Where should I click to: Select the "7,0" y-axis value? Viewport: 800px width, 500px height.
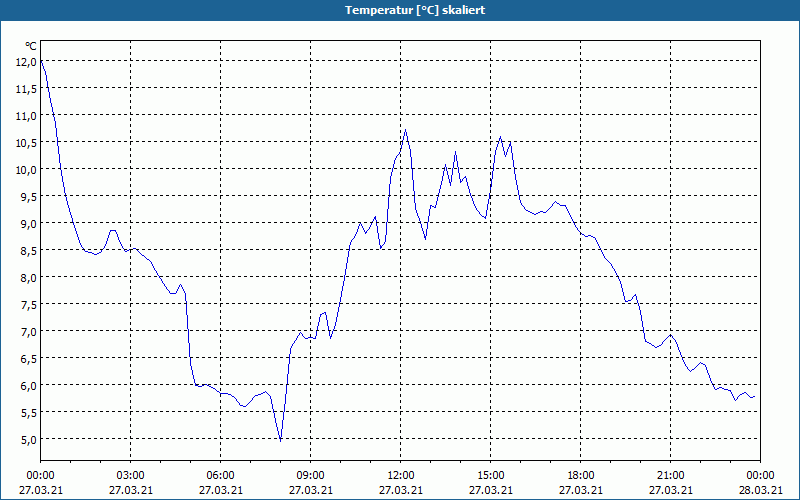[29, 332]
